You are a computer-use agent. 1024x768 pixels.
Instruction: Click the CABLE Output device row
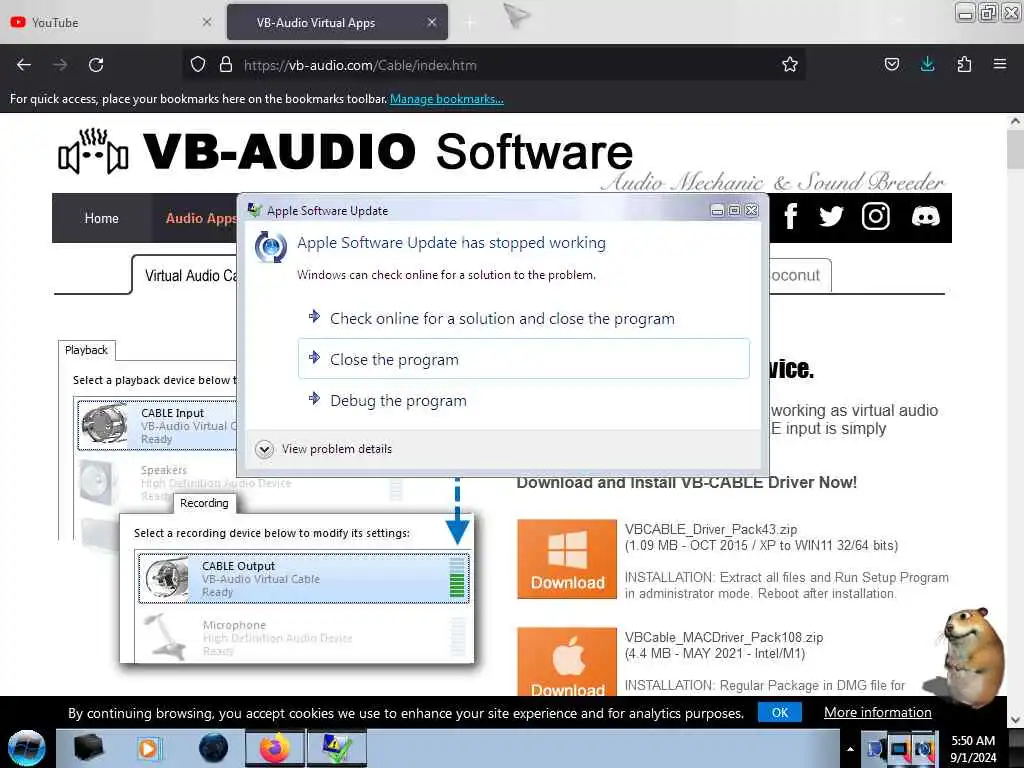click(x=304, y=579)
